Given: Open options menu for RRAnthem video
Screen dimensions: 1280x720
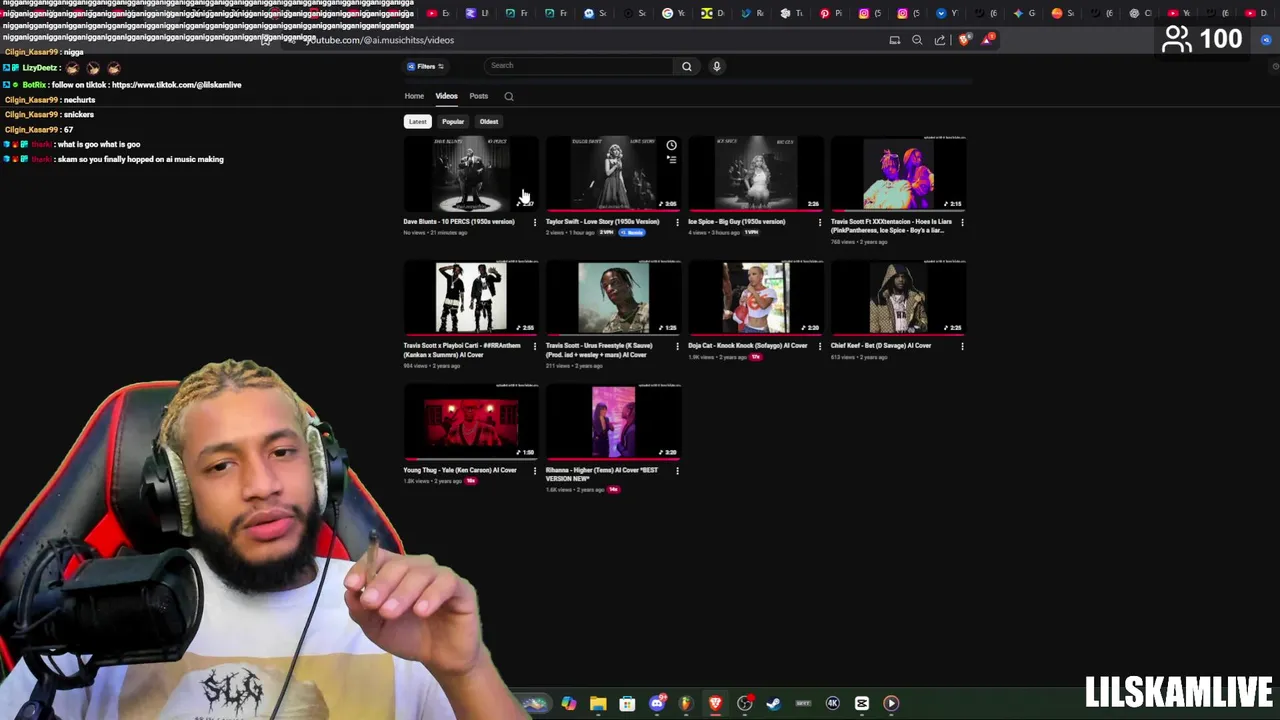Looking at the screenshot, I should tap(534, 346).
